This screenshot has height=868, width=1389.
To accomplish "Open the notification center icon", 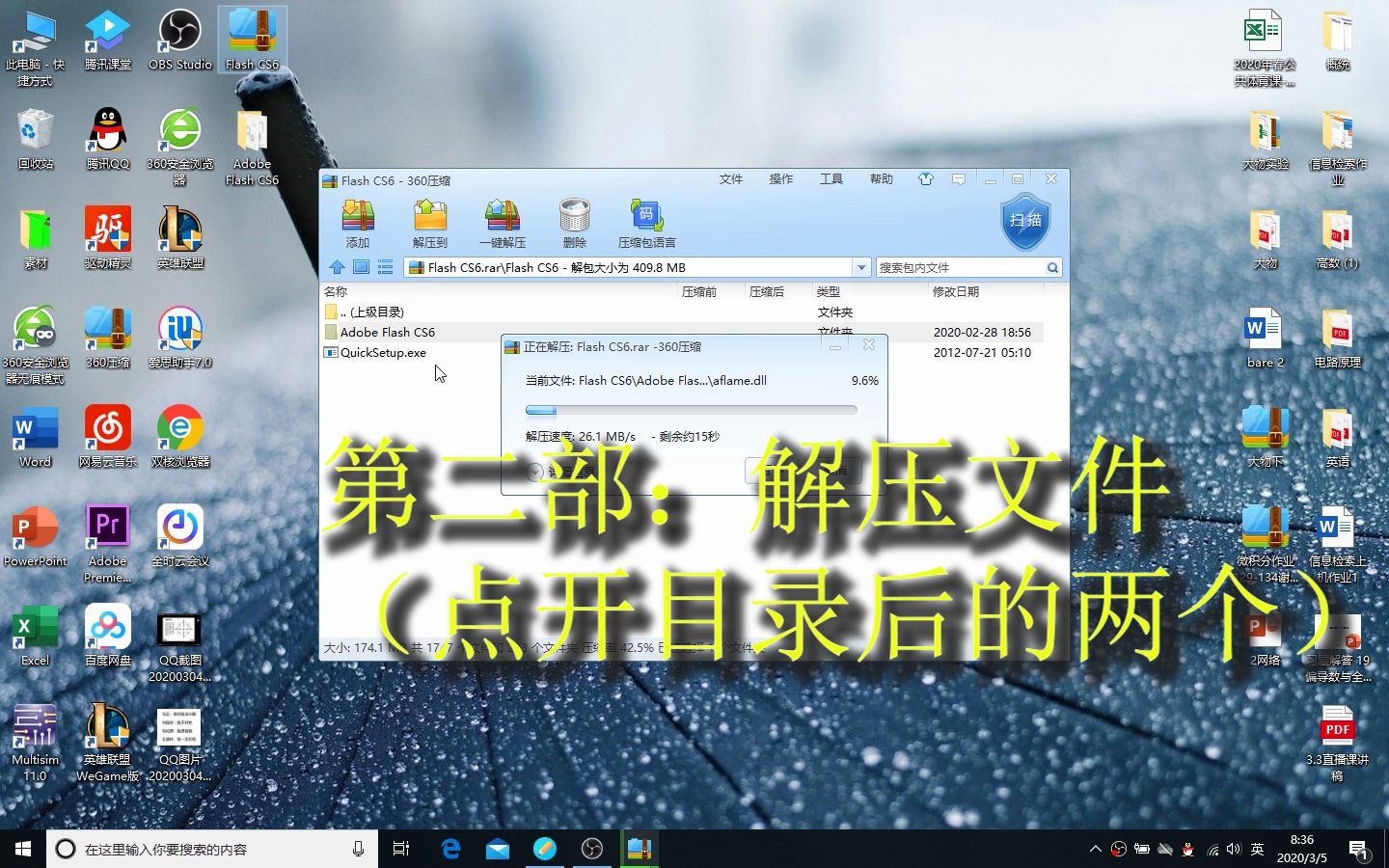I will (1360, 850).
